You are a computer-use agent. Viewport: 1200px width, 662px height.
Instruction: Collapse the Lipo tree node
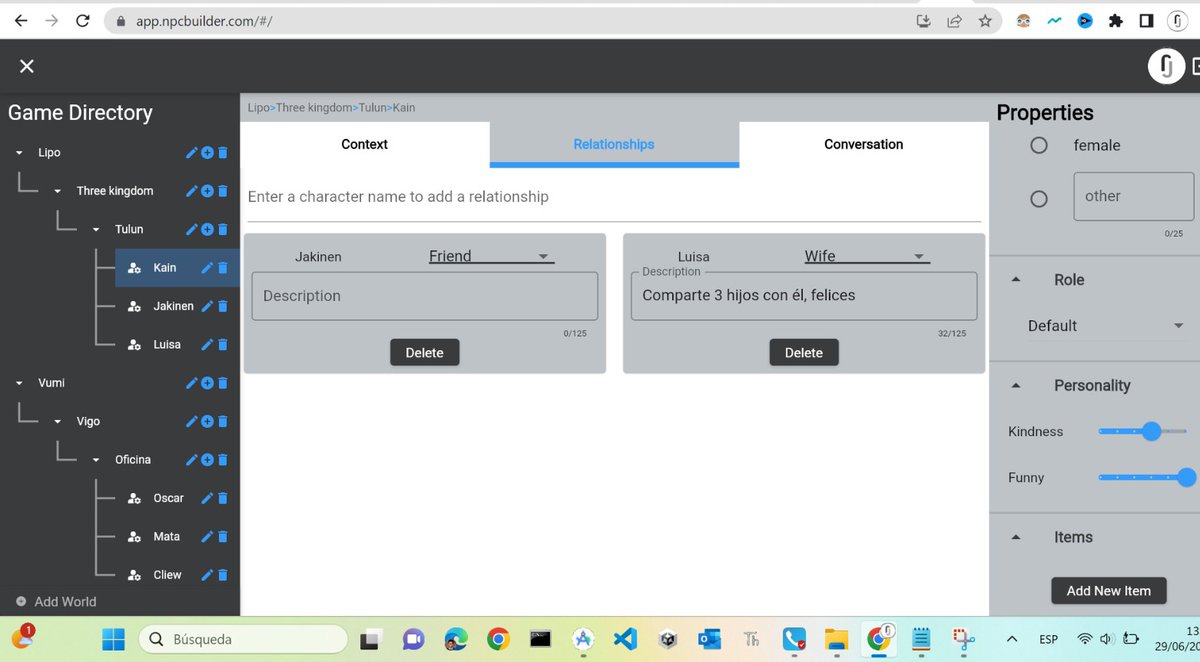20,153
